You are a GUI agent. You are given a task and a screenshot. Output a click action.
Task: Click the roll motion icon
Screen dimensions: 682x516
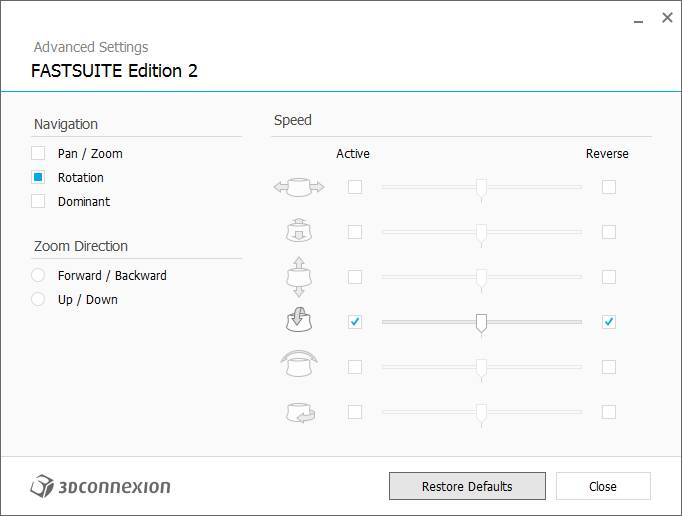point(299,364)
